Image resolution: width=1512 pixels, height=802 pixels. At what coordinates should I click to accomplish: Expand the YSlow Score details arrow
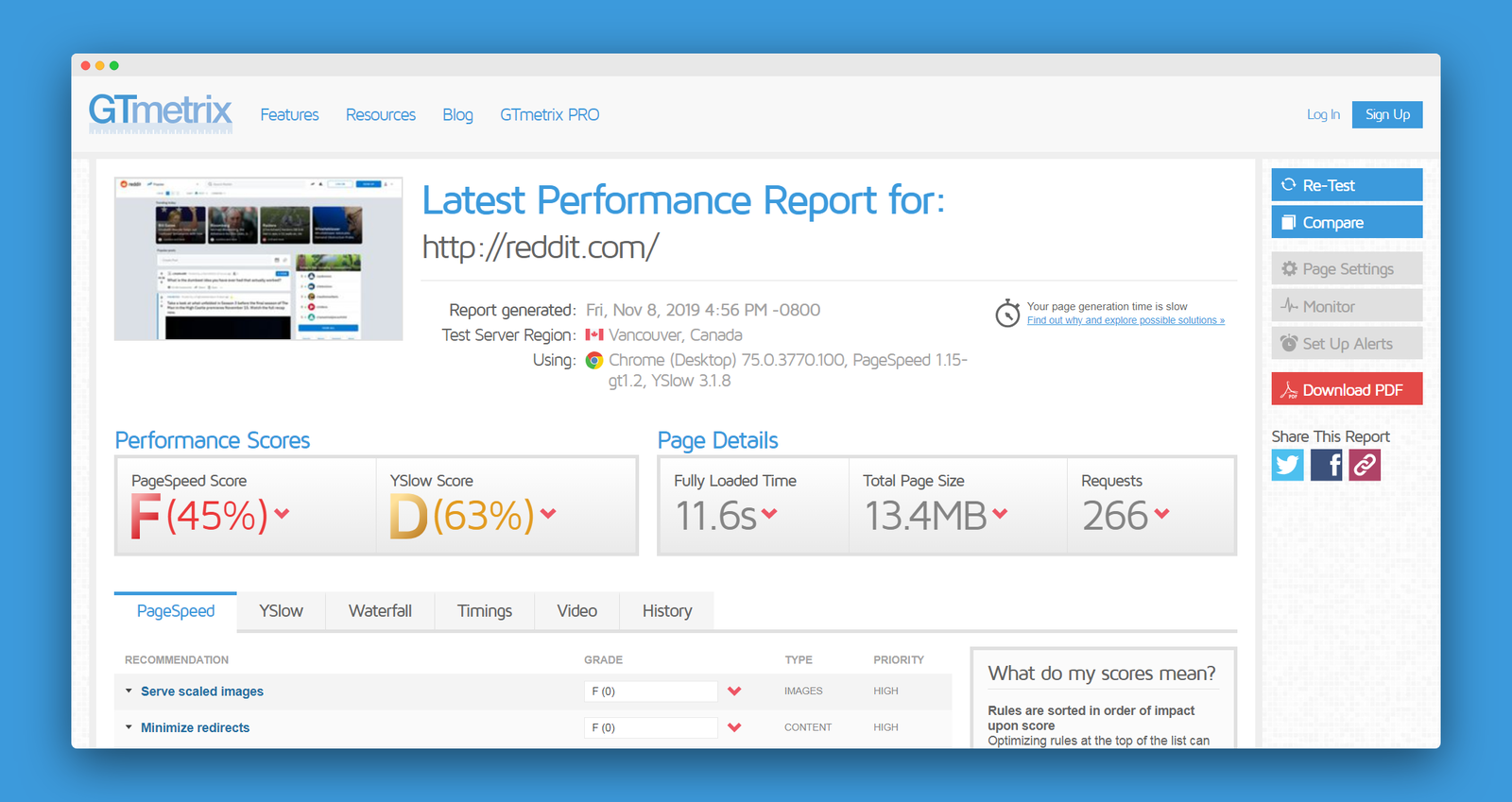548,514
